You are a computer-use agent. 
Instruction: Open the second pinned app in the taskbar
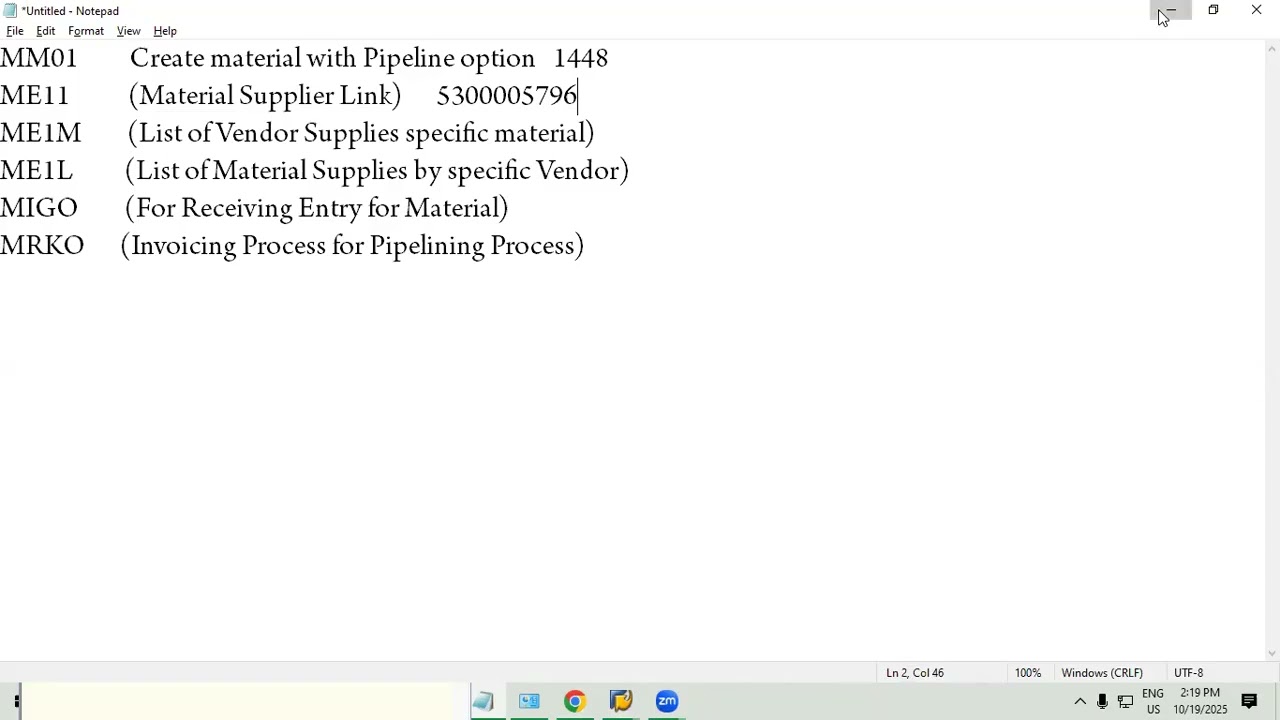(x=529, y=701)
